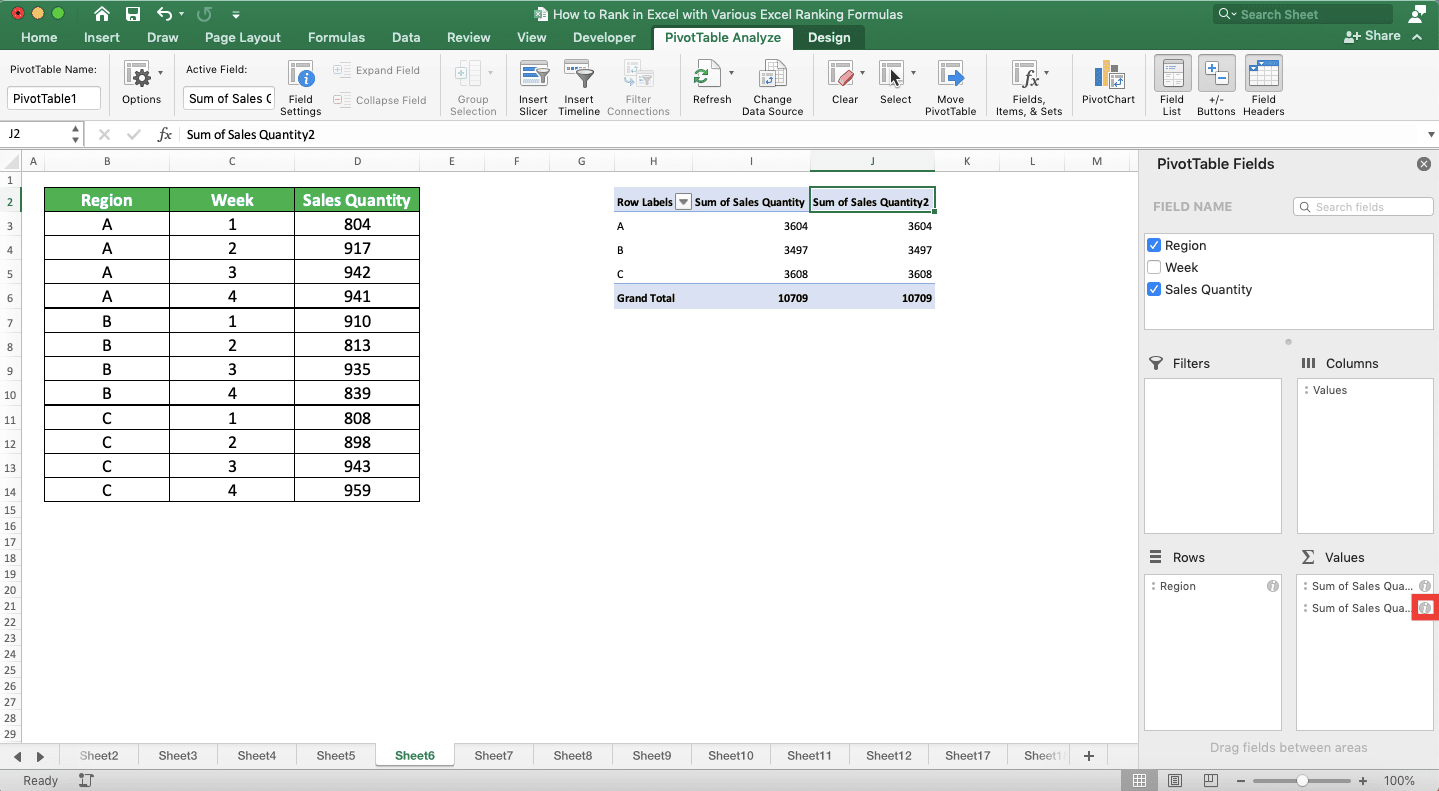The image size is (1439, 791).
Task: Select column J header
Action: point(872,161)
